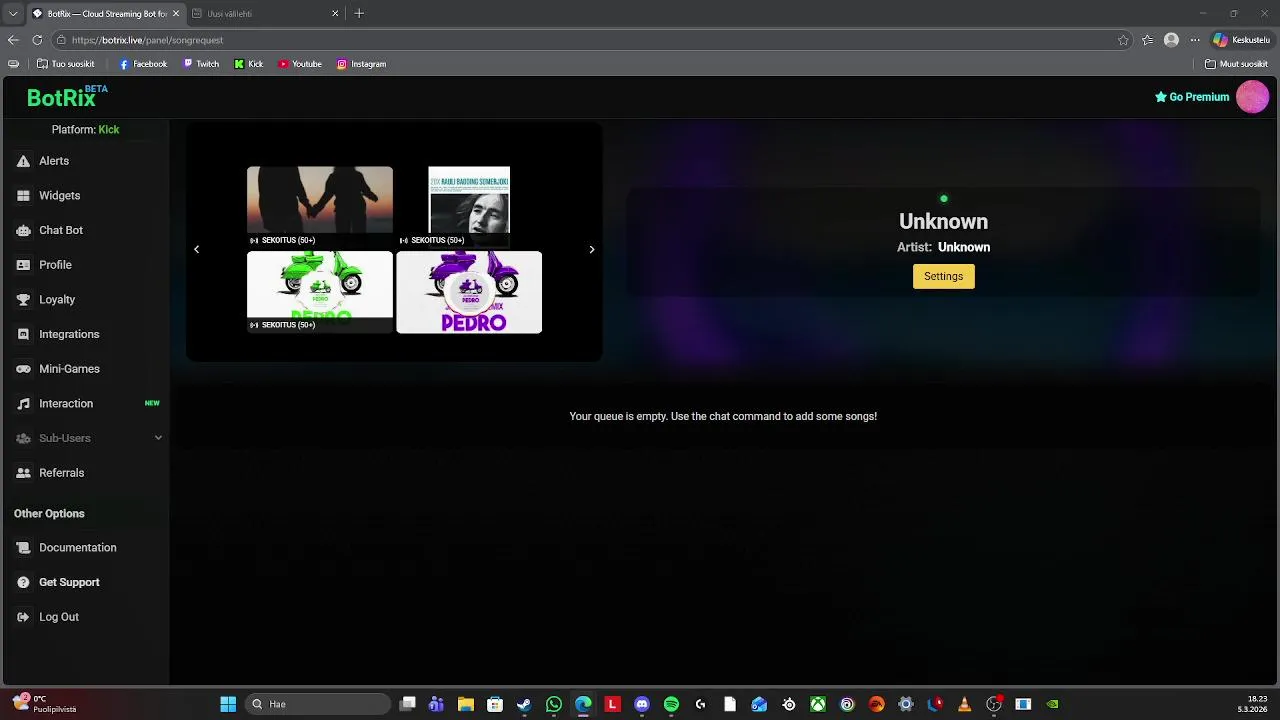The width and height of the screenshot is (1280, 720).
Task: Open the Muut suosikit bookmarks folder
Action: [1237, 64]
